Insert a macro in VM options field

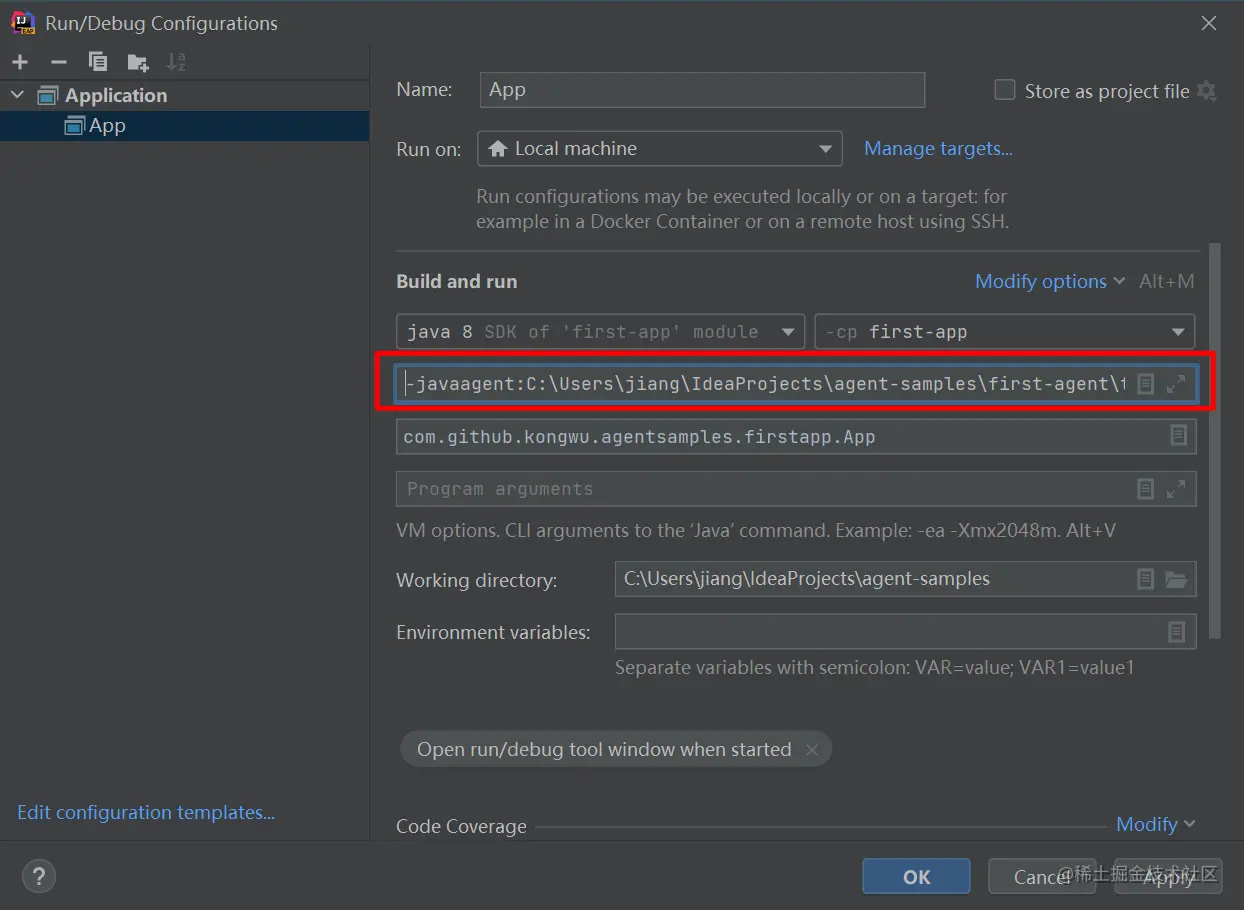(1146, 384)
